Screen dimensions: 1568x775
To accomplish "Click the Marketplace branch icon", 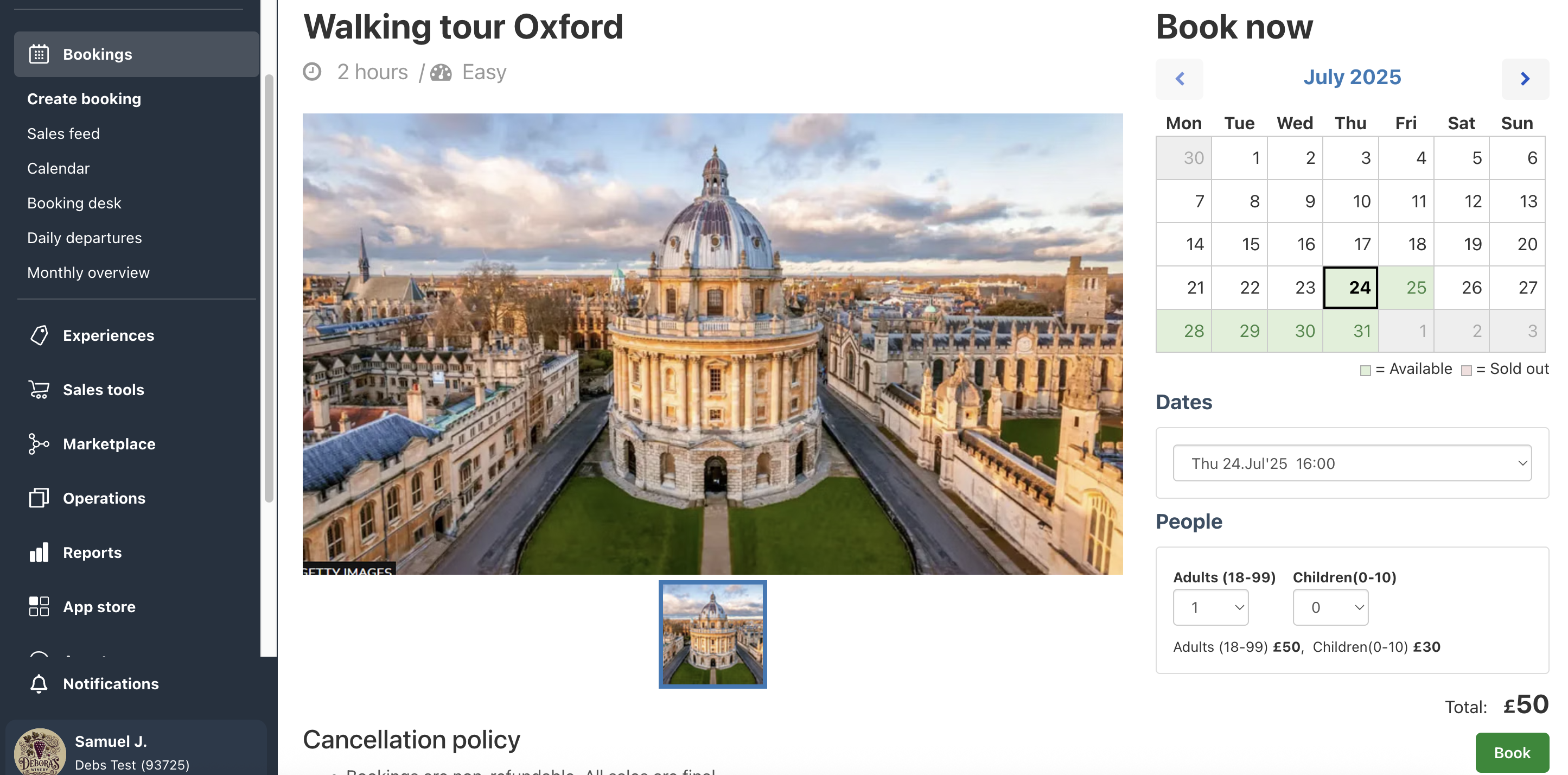I will 39,444.
